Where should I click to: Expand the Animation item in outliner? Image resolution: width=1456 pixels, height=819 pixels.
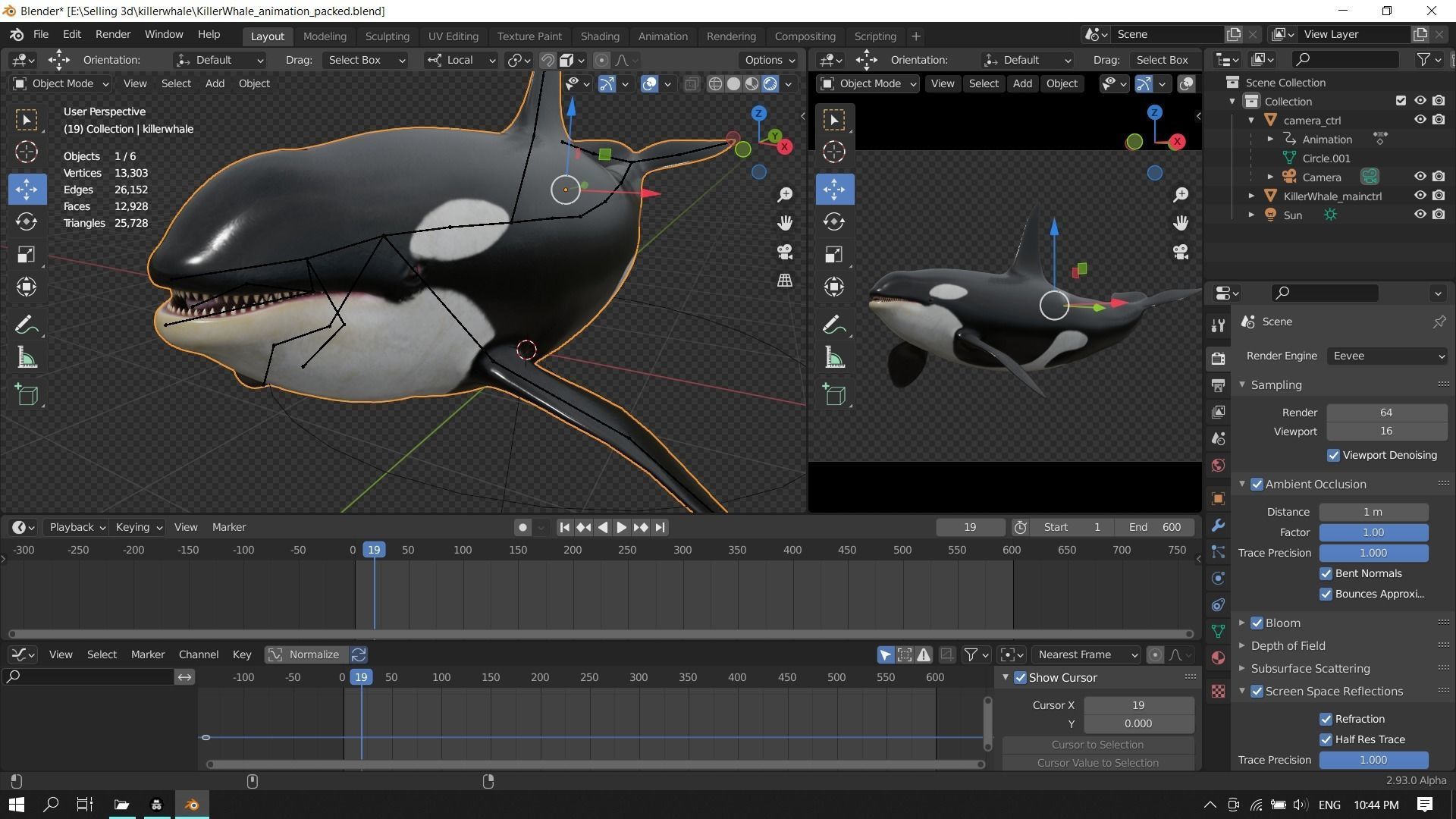tap(1270, 140)
